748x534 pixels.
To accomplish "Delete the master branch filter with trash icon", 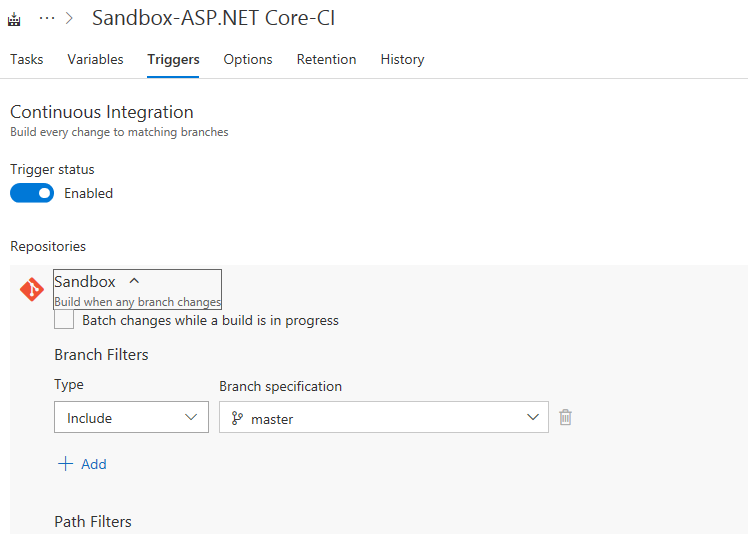I will pos(565,418).
